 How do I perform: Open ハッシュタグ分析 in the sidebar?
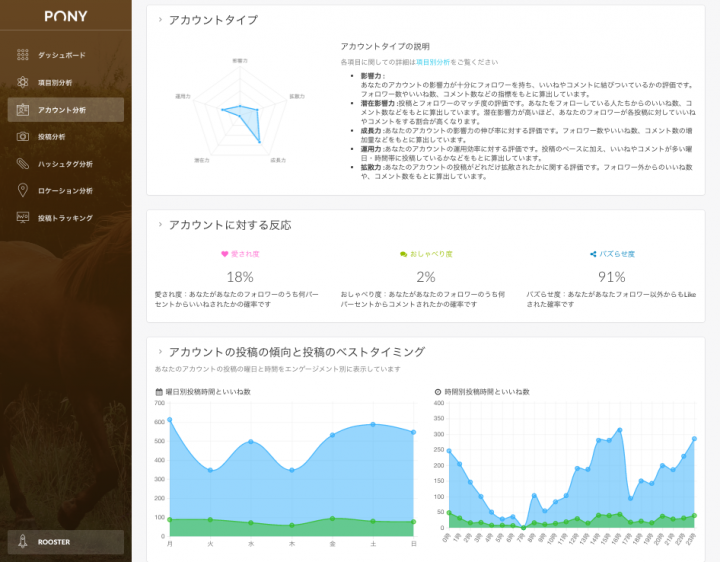66,164
